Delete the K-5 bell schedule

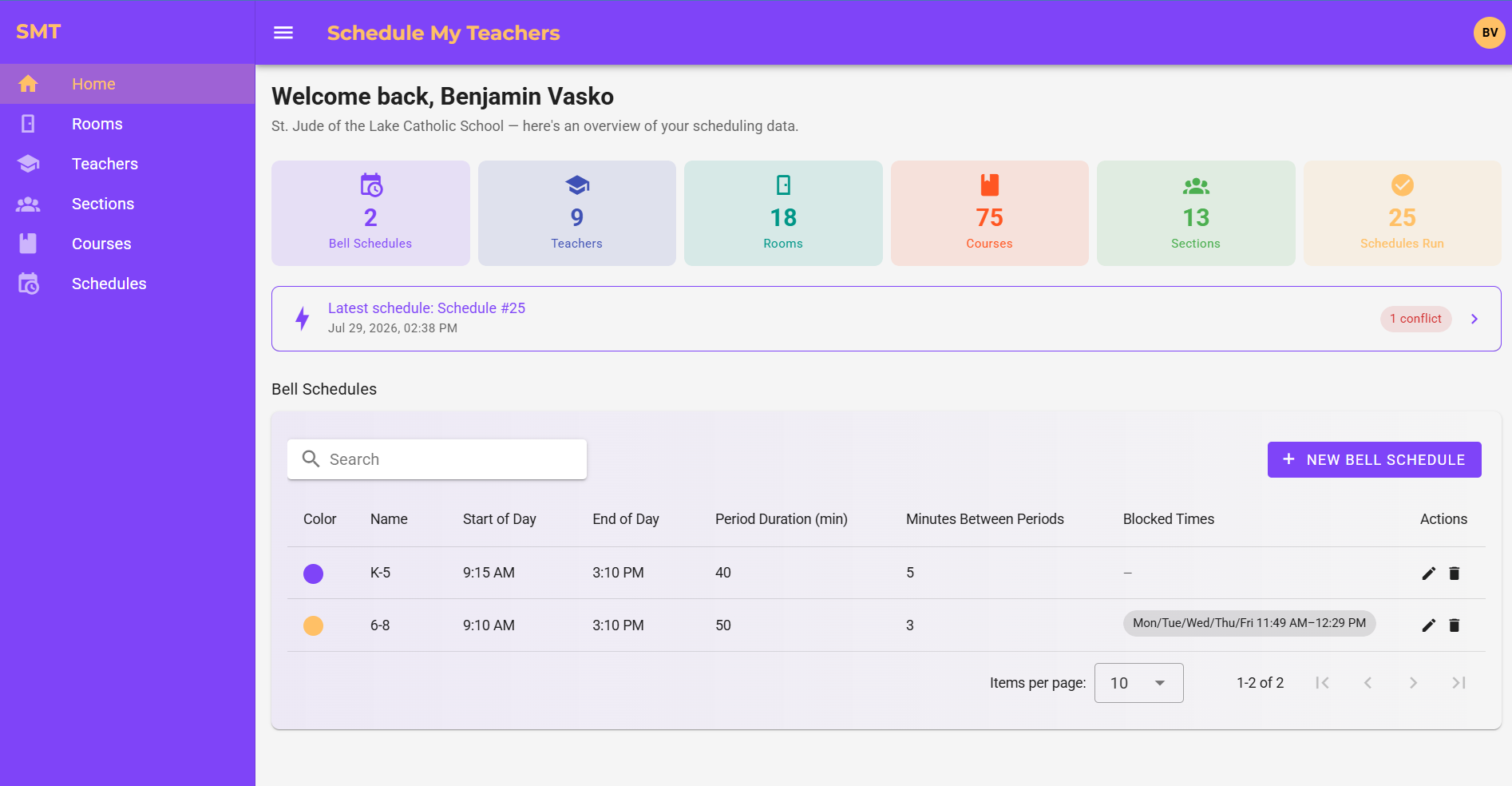(1455, 574)
